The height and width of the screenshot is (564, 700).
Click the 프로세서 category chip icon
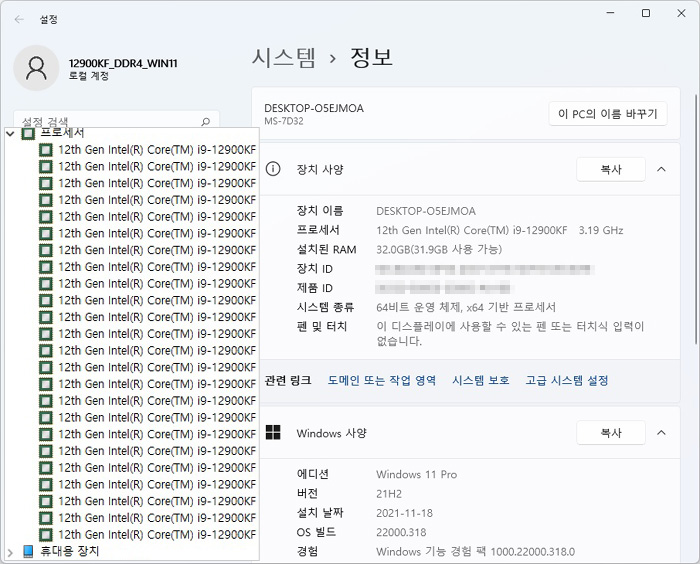pyautogui.click(x=29, y=133)
